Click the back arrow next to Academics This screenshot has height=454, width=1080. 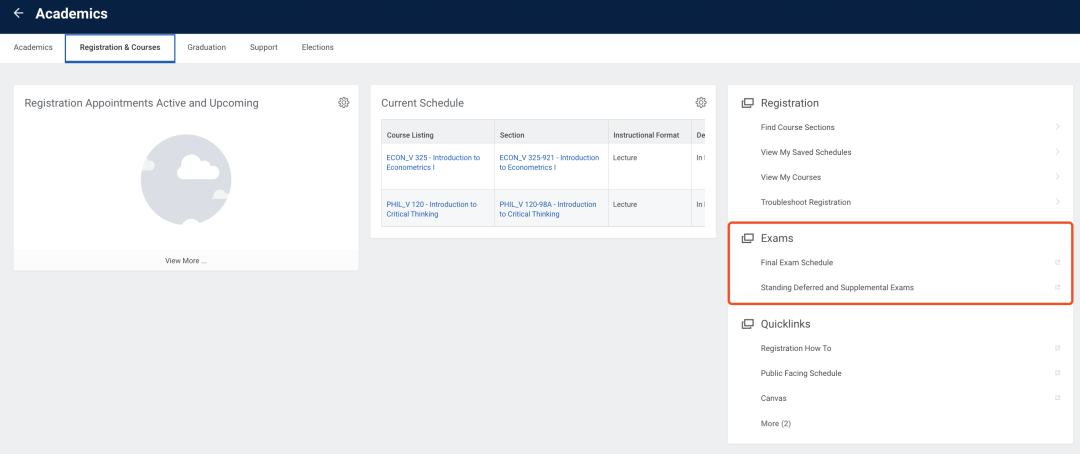click(x=18, y=14)
